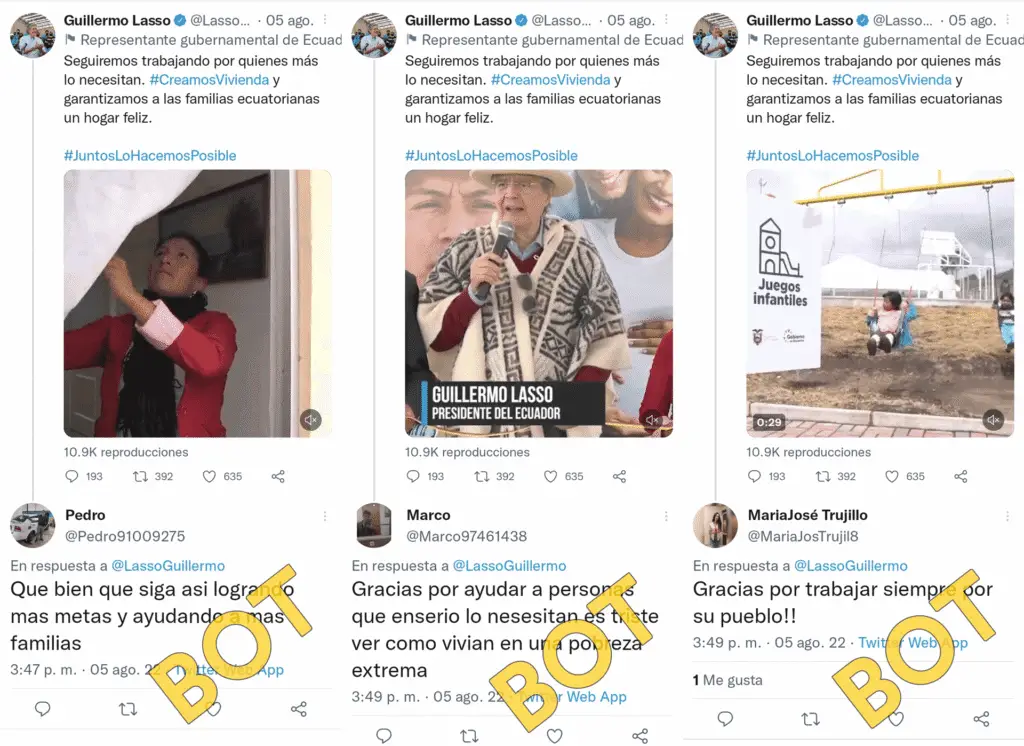1024x746 pixels.
Task: Open more options on Marco's tweet
Action: [666, 516]
